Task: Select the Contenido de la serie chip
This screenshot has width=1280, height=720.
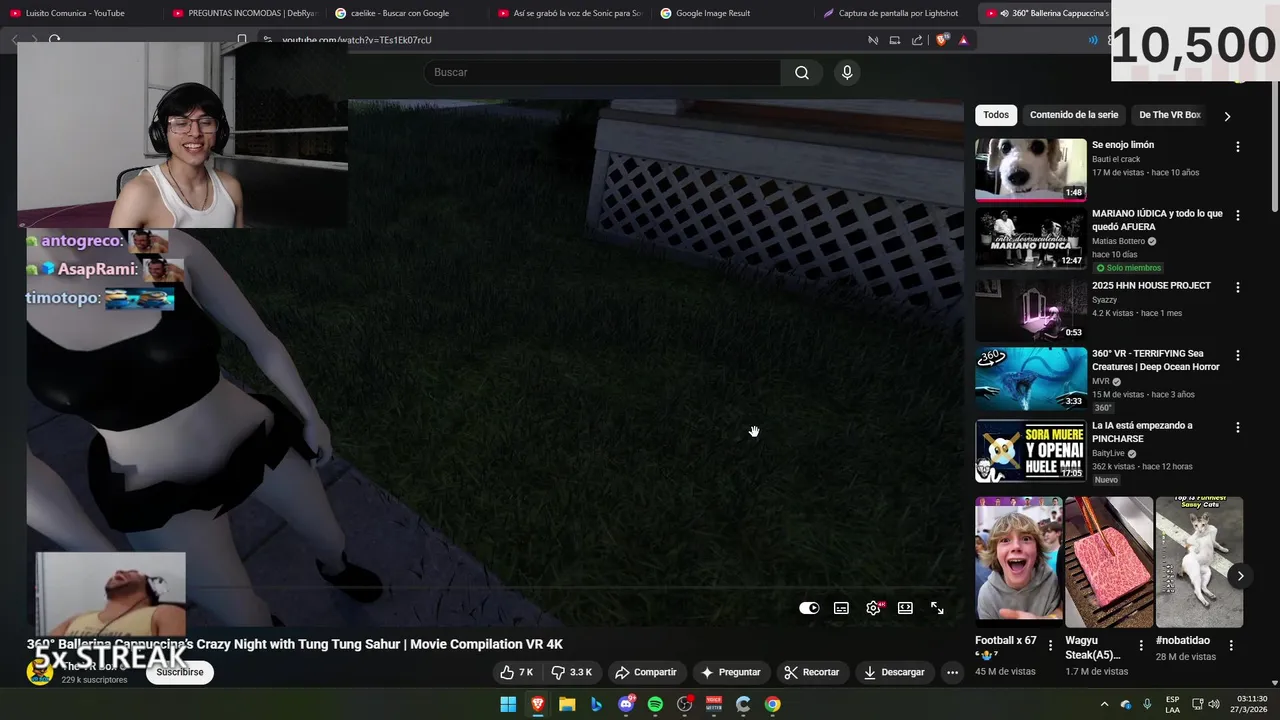Action: (1074, 115)
